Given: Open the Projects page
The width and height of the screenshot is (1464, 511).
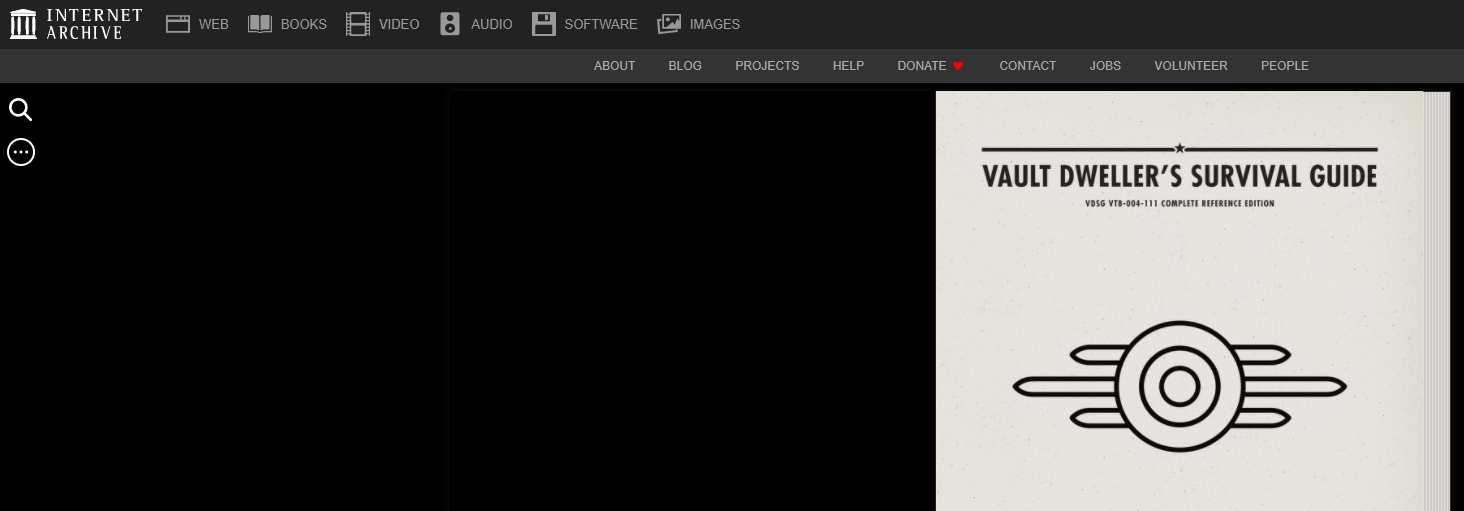Looking at the screenshot, I should [767, 66].
